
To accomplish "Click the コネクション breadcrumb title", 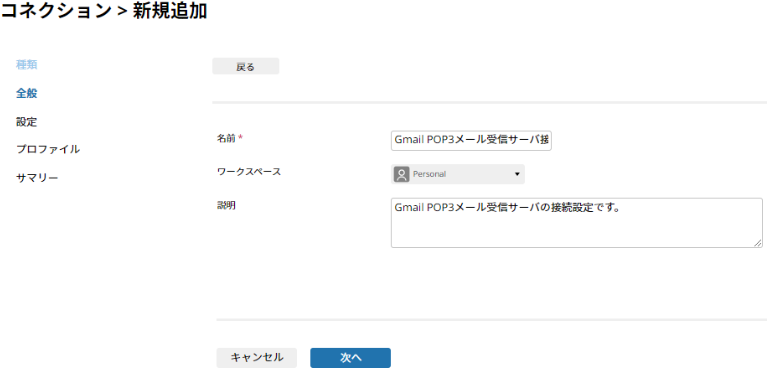I will pyautogui.click(x=56, y=11).
